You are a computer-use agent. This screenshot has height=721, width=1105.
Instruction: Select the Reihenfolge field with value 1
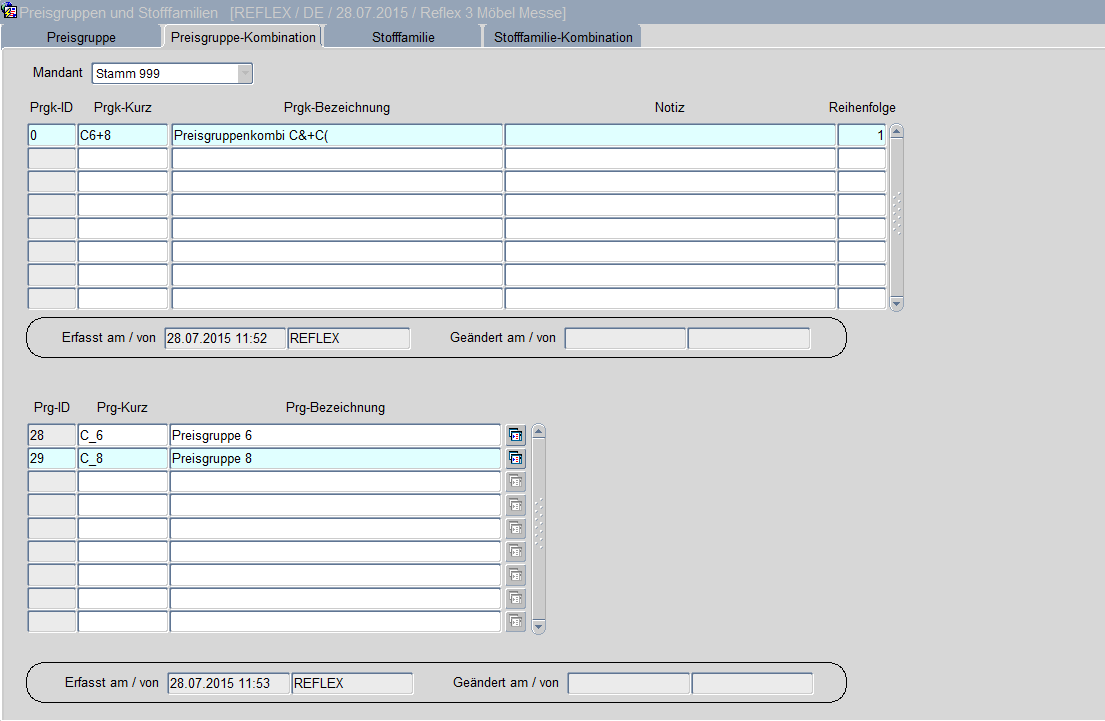(x=861, y=135)
